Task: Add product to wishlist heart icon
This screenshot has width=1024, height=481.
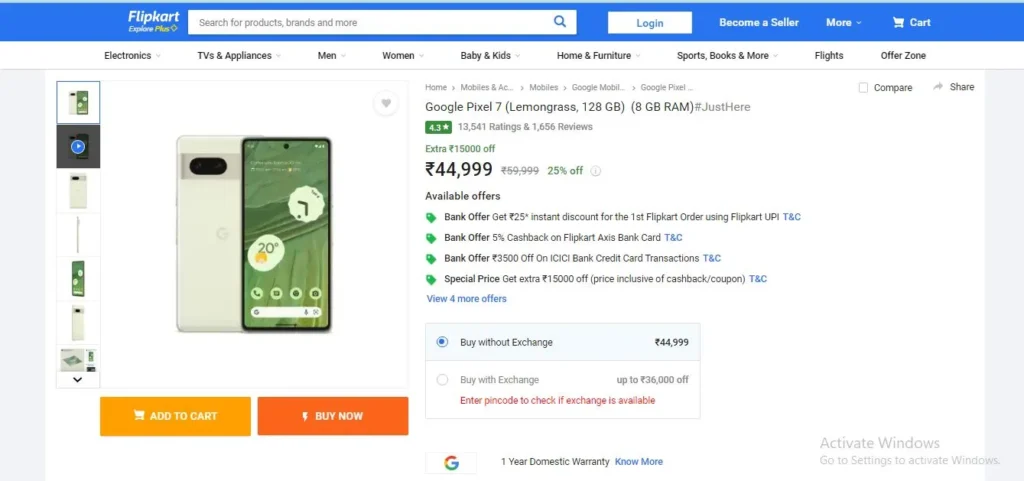Action: (386, 103)
